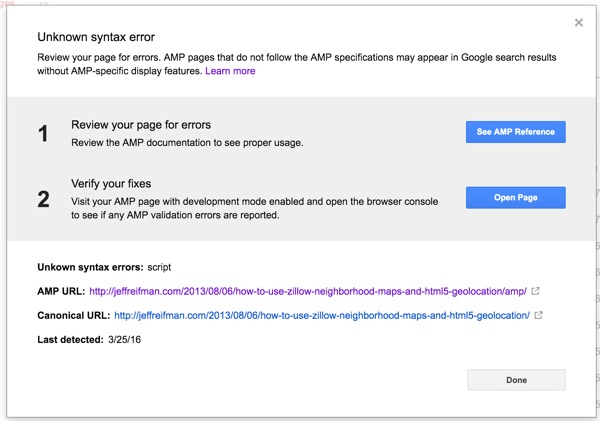
Task: Click the bold "Canonical URL:" label
Action: click(x=72, y=316)
